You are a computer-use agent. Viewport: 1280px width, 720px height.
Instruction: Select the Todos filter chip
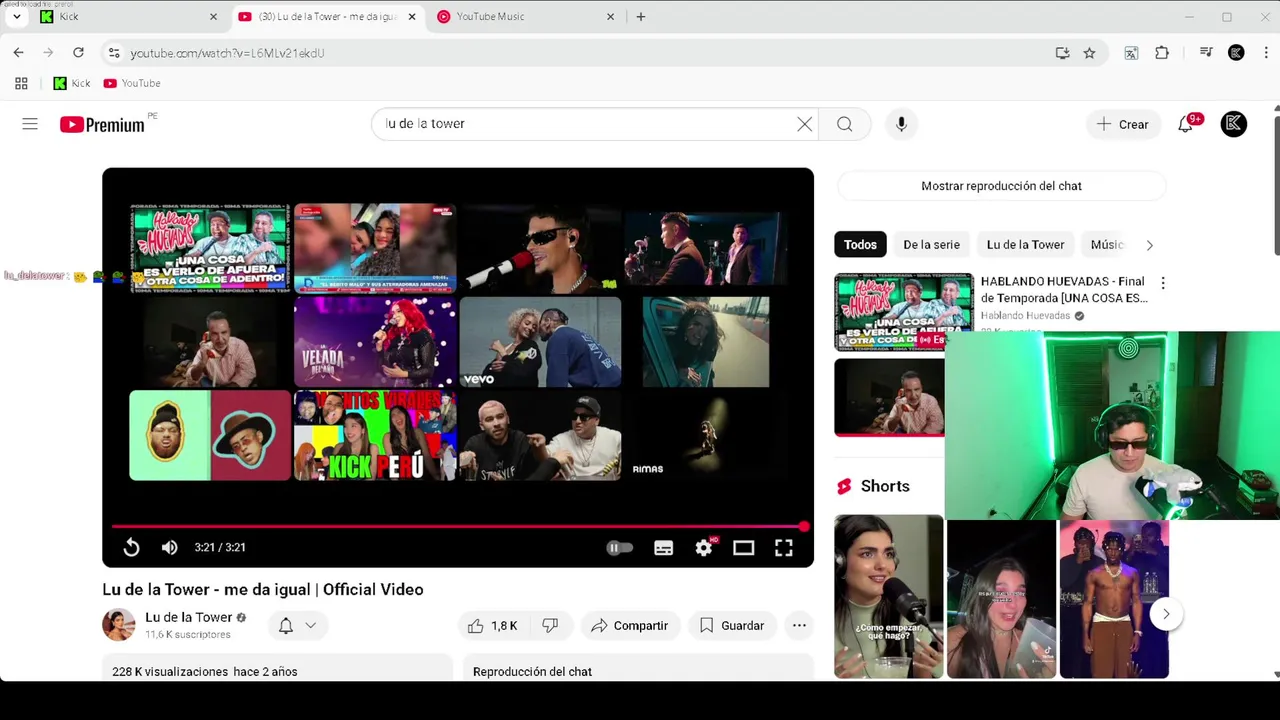(860, 245)
